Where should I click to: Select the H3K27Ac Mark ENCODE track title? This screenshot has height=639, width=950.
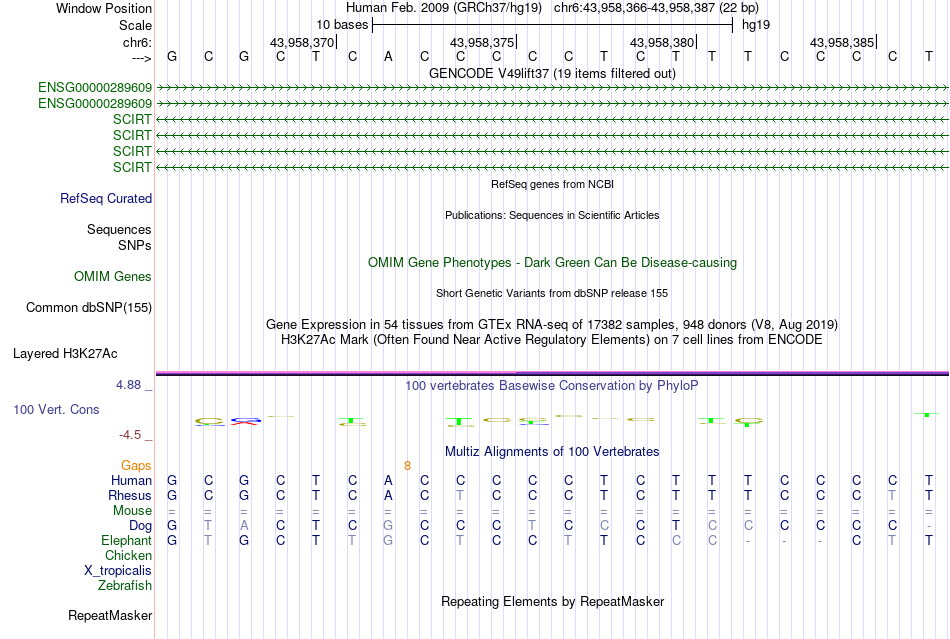point(552,340)
